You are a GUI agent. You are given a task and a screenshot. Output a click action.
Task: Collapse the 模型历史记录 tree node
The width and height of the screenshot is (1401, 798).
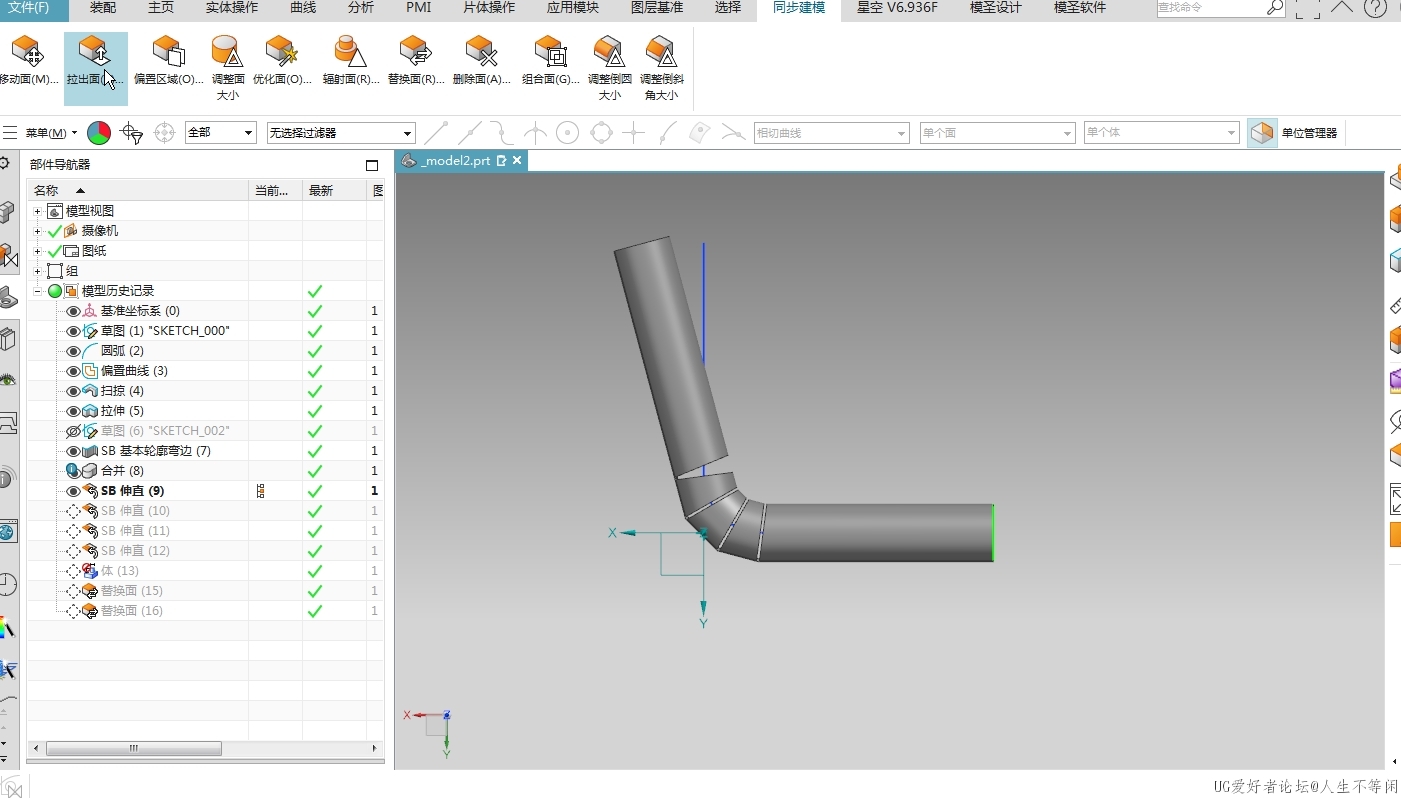38,291
